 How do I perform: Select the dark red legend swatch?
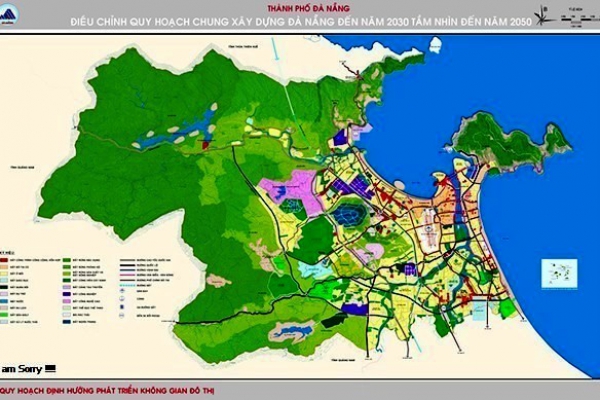coord(4,260)
